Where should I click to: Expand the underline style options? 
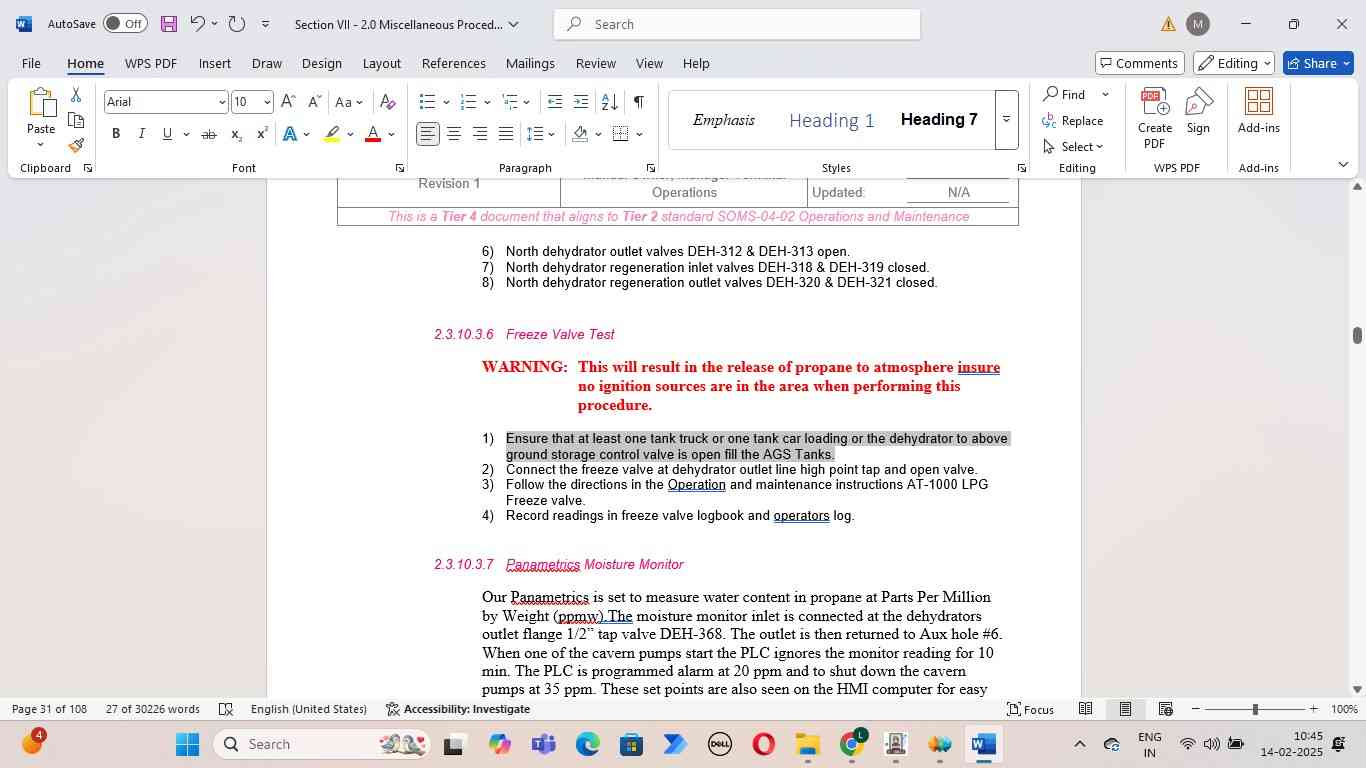point(186,134)
